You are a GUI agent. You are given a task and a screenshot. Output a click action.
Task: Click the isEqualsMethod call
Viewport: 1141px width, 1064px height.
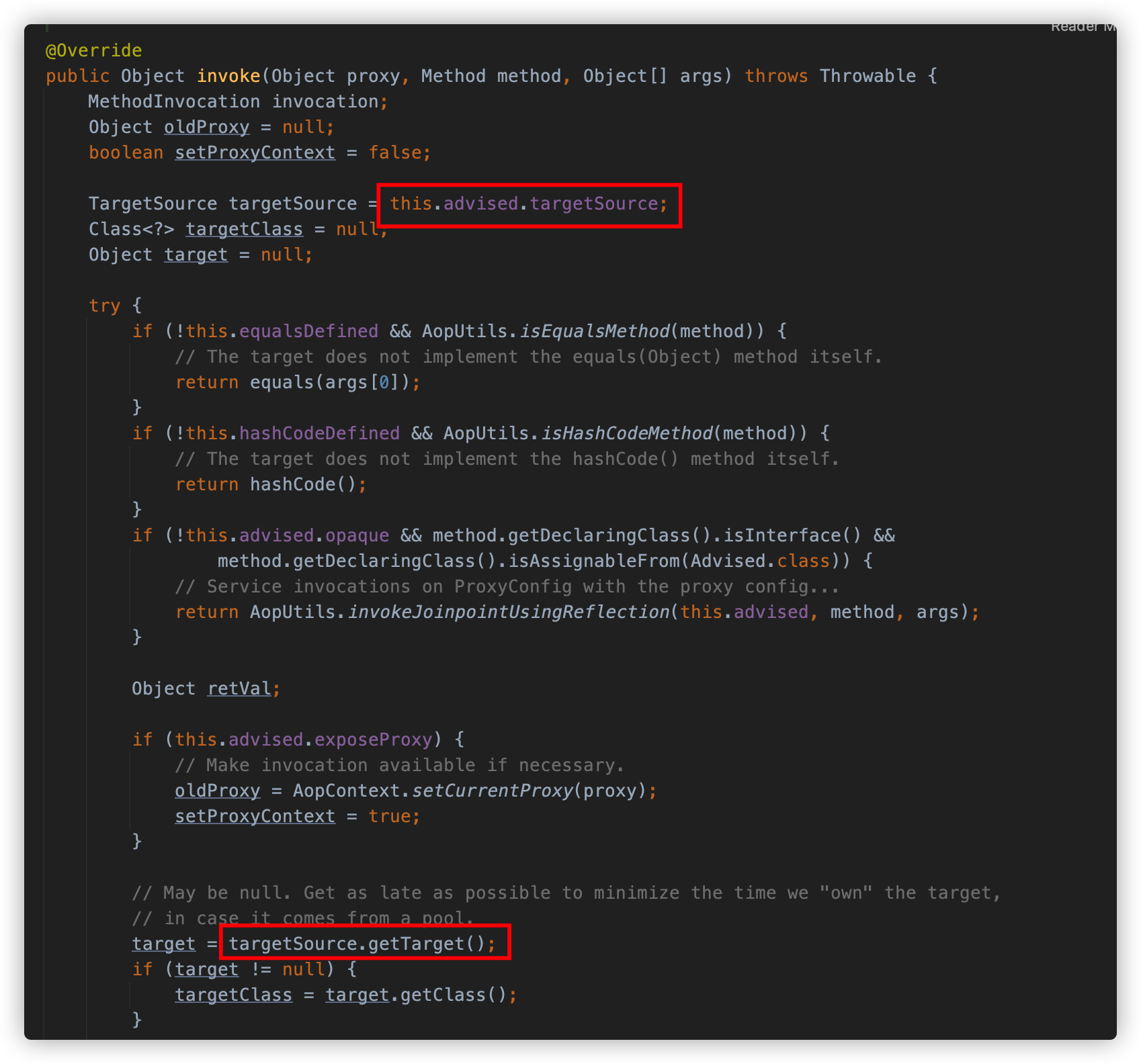[595, 331]
